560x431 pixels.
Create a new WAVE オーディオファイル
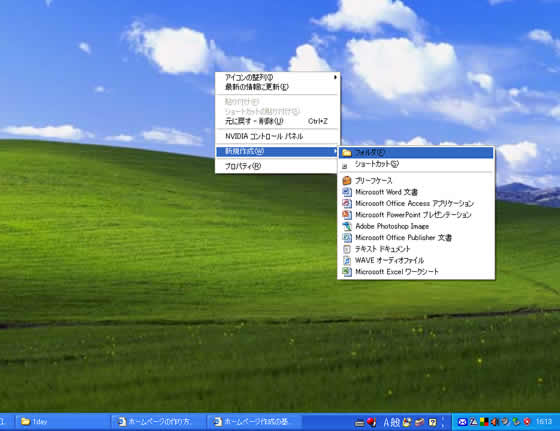(416, 260)
